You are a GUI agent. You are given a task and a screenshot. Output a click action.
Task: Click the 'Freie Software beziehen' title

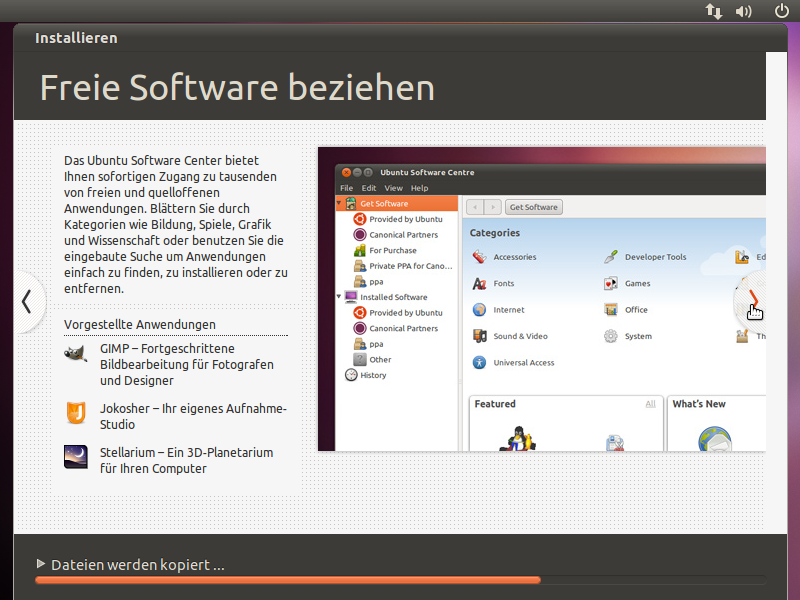(x=237, y=87)
